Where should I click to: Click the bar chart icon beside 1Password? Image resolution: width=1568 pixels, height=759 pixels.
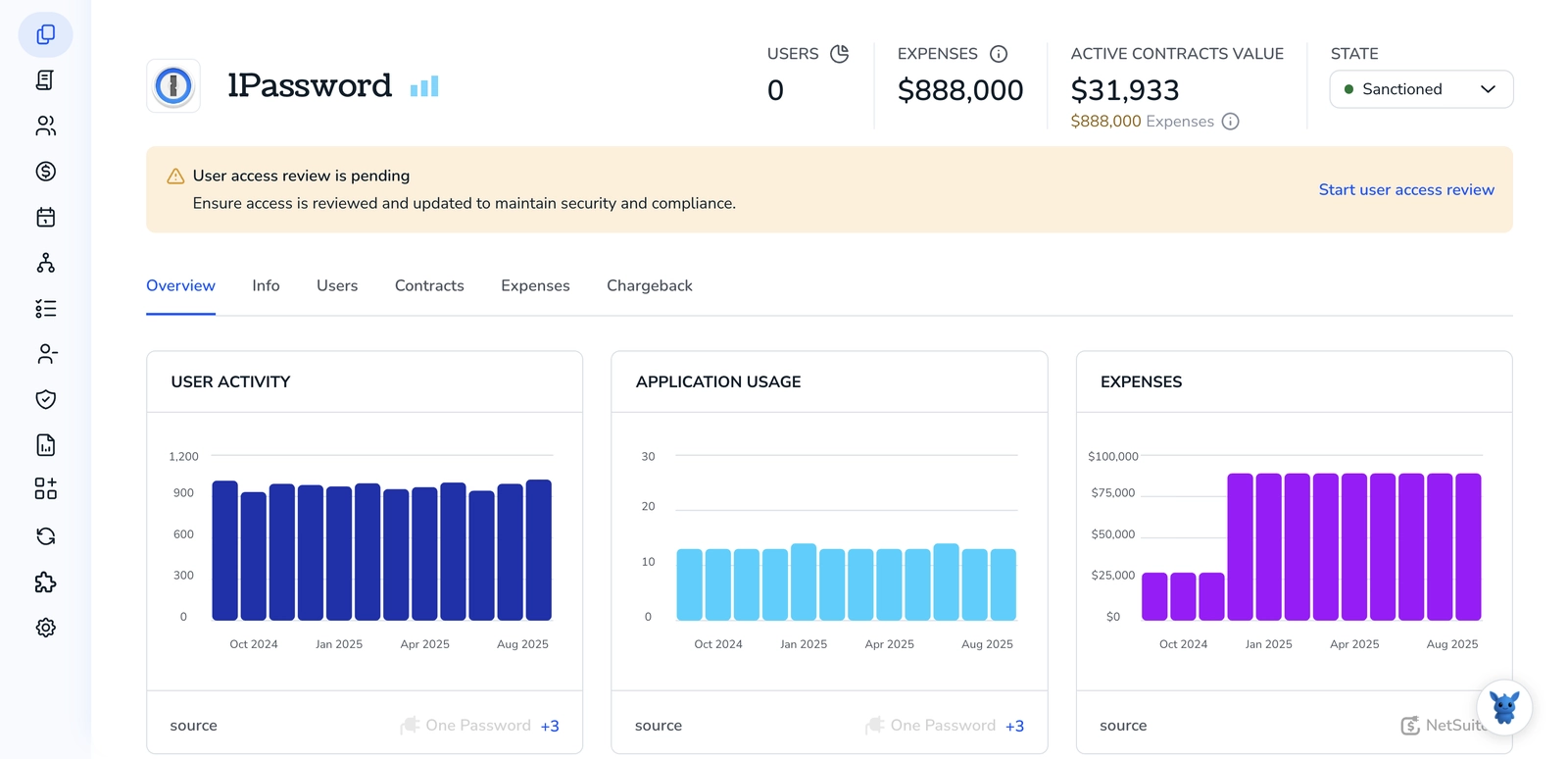tap(424, 86)
